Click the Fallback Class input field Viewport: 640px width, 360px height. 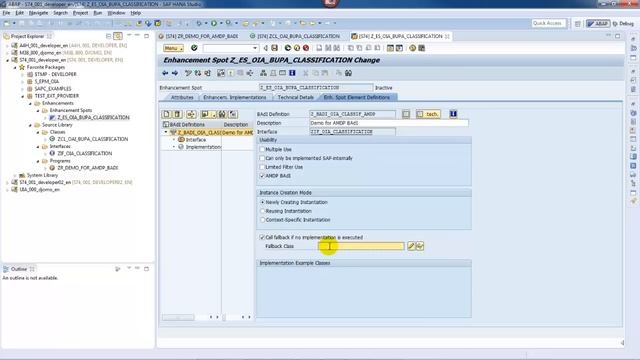[x=361, y=246]
